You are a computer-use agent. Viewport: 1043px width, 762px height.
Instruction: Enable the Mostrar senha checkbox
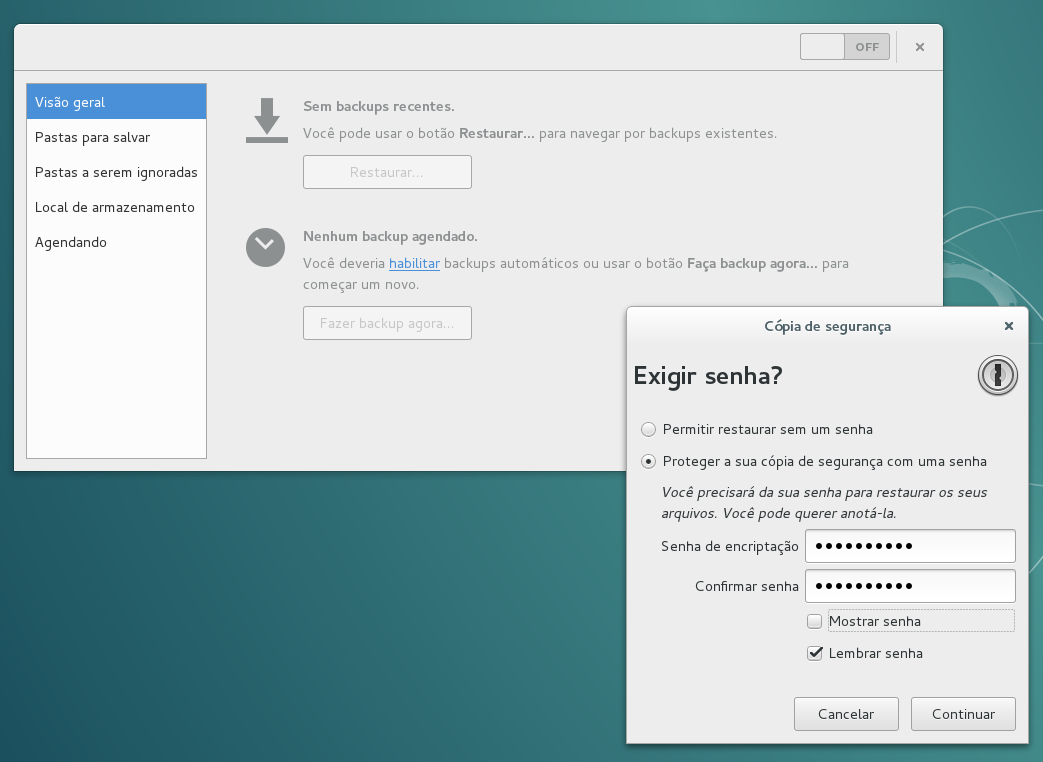[x=814, y=621]
